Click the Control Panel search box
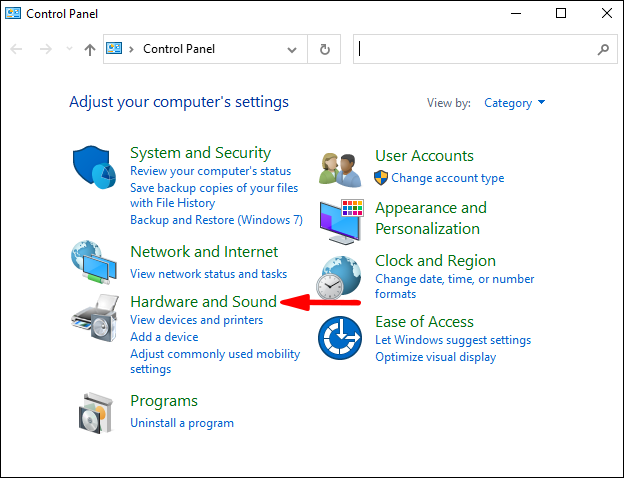This screenshot has width=624, height=478. click(x=475, y=49)
